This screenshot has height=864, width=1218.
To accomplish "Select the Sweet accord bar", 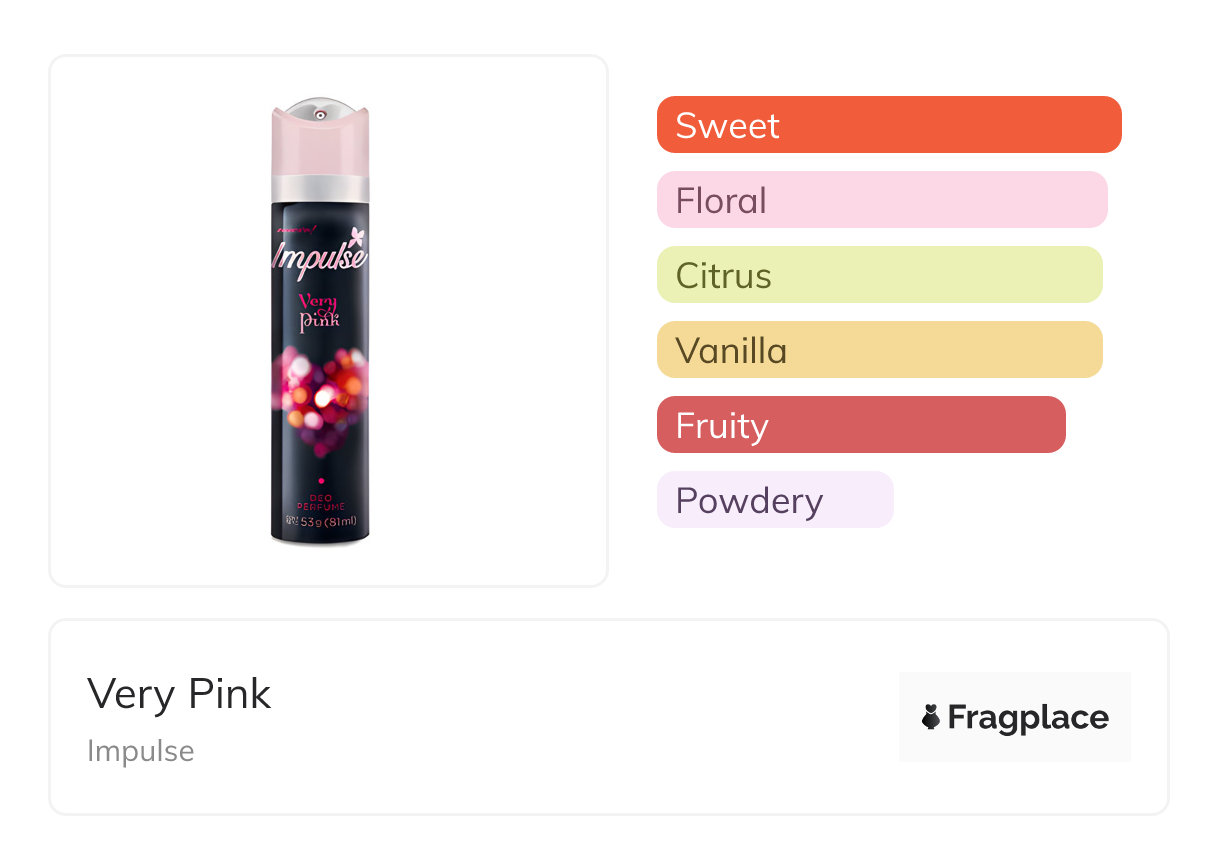I will pos(889,125).
